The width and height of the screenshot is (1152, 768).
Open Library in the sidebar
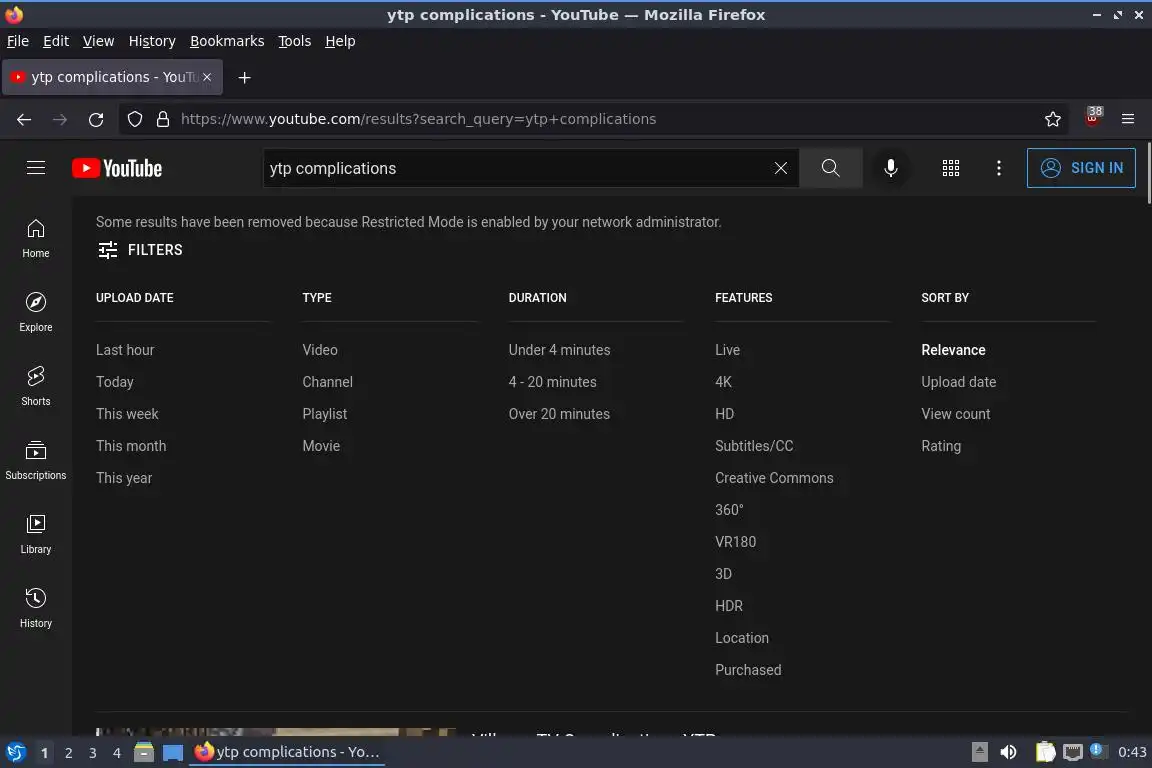[35, 535]
